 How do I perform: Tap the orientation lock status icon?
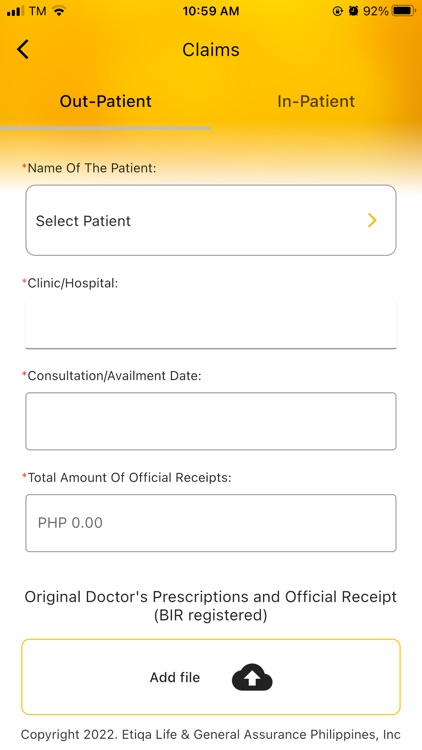pos(338,11)
